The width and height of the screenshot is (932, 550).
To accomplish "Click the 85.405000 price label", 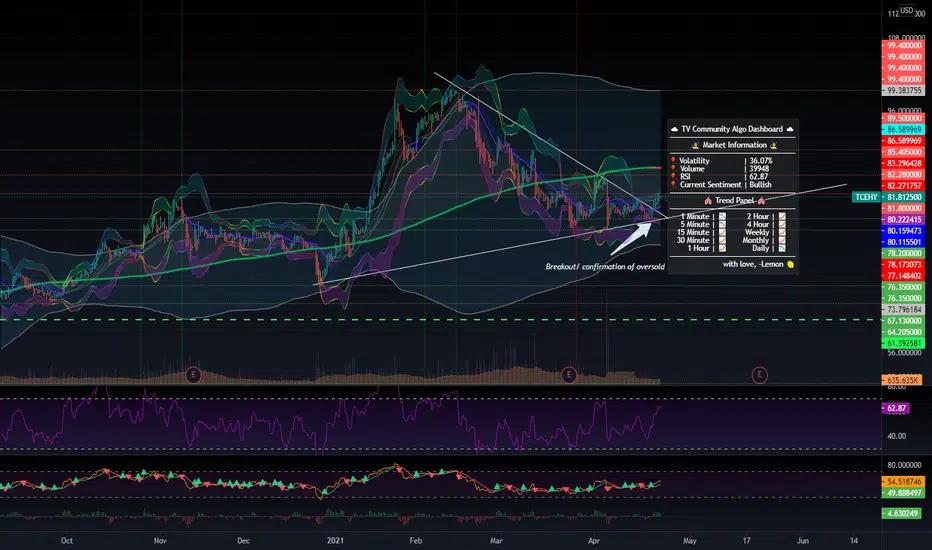I will click(x=903, y=152).
